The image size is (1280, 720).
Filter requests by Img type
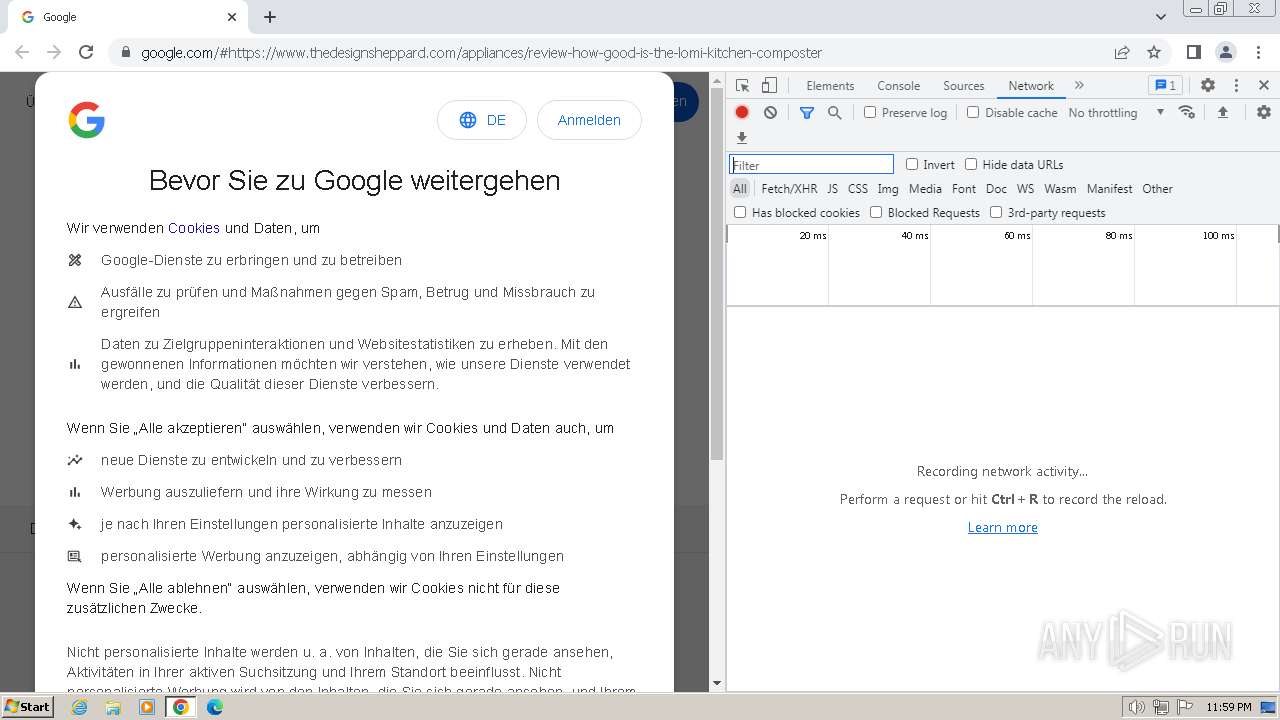(888, 189)
